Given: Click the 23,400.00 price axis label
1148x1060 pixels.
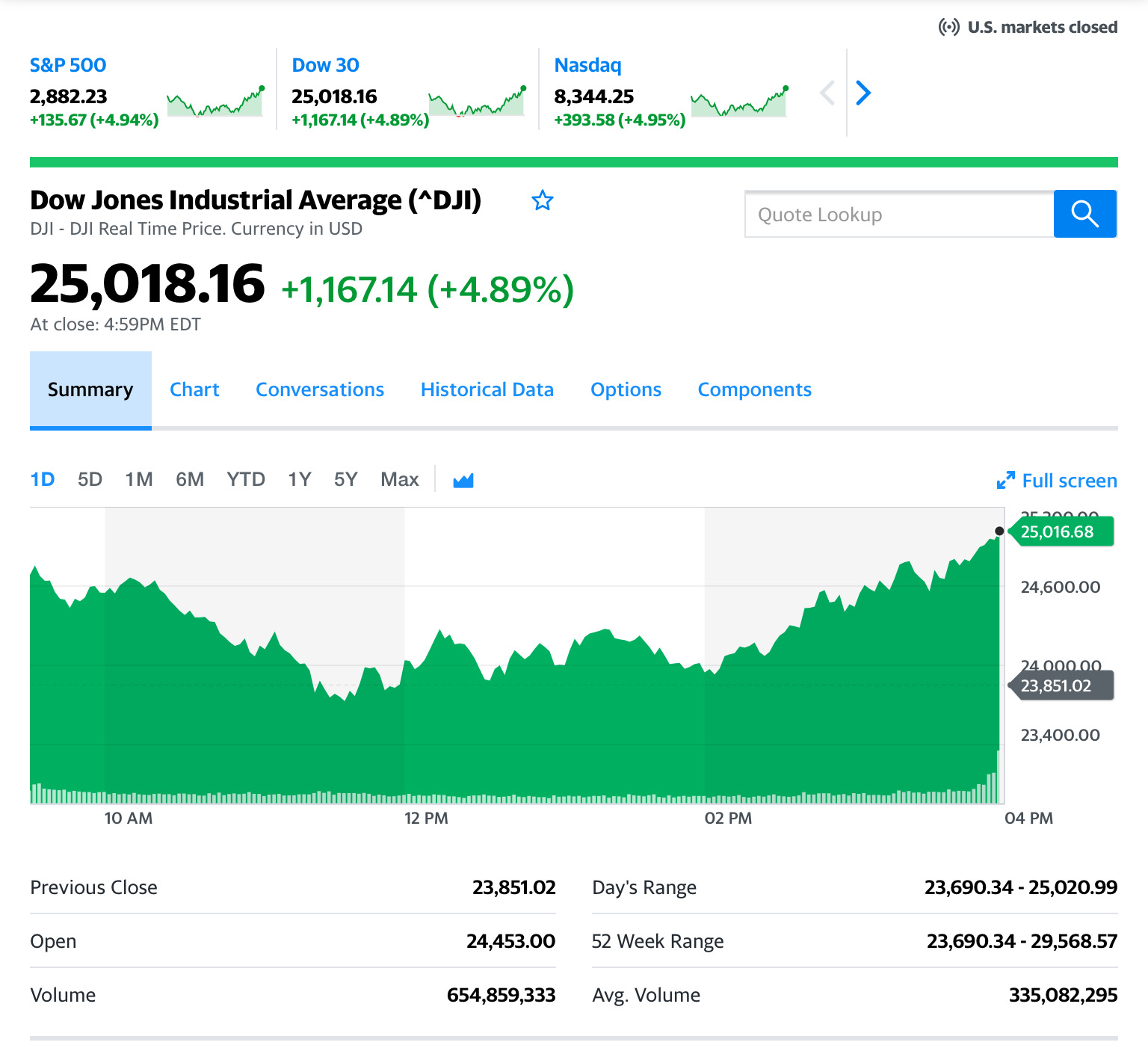Looking at the screenshot, I should point(1061,735).
